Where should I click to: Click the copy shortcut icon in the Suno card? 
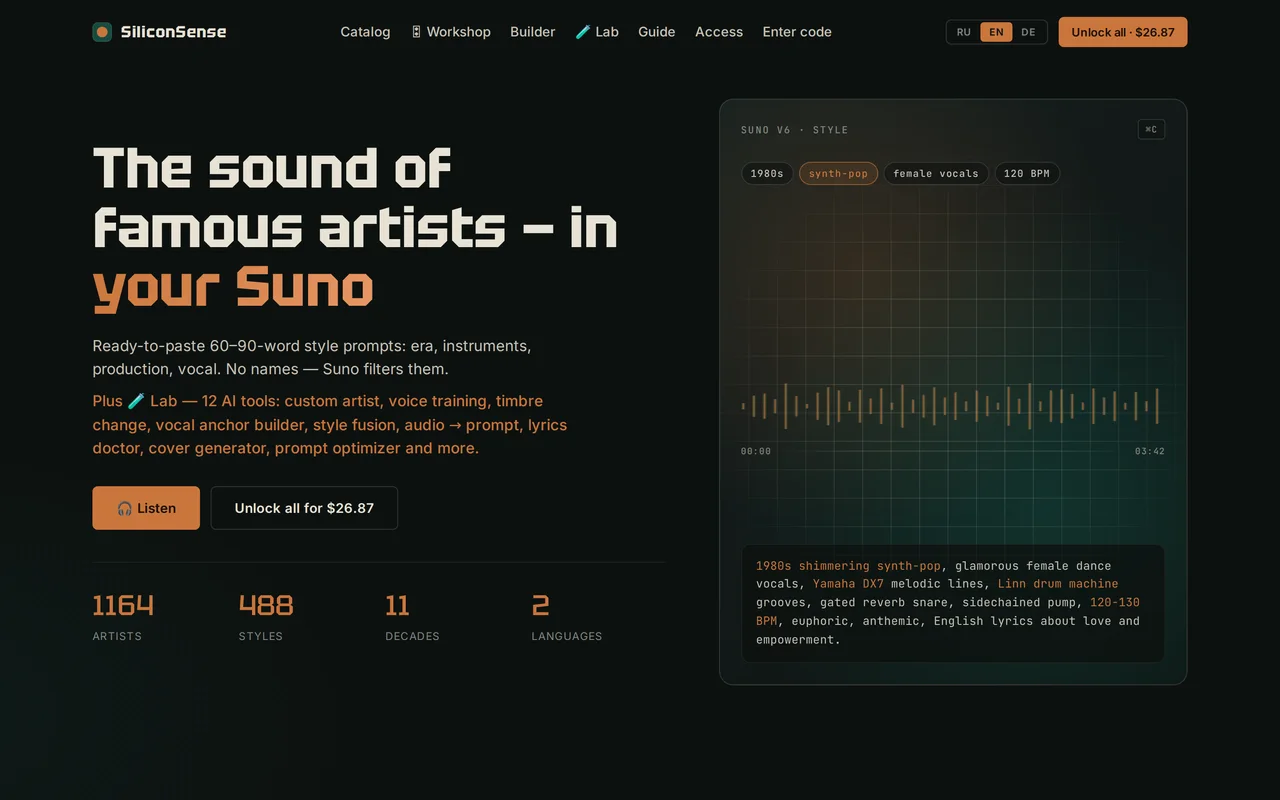1151,129
